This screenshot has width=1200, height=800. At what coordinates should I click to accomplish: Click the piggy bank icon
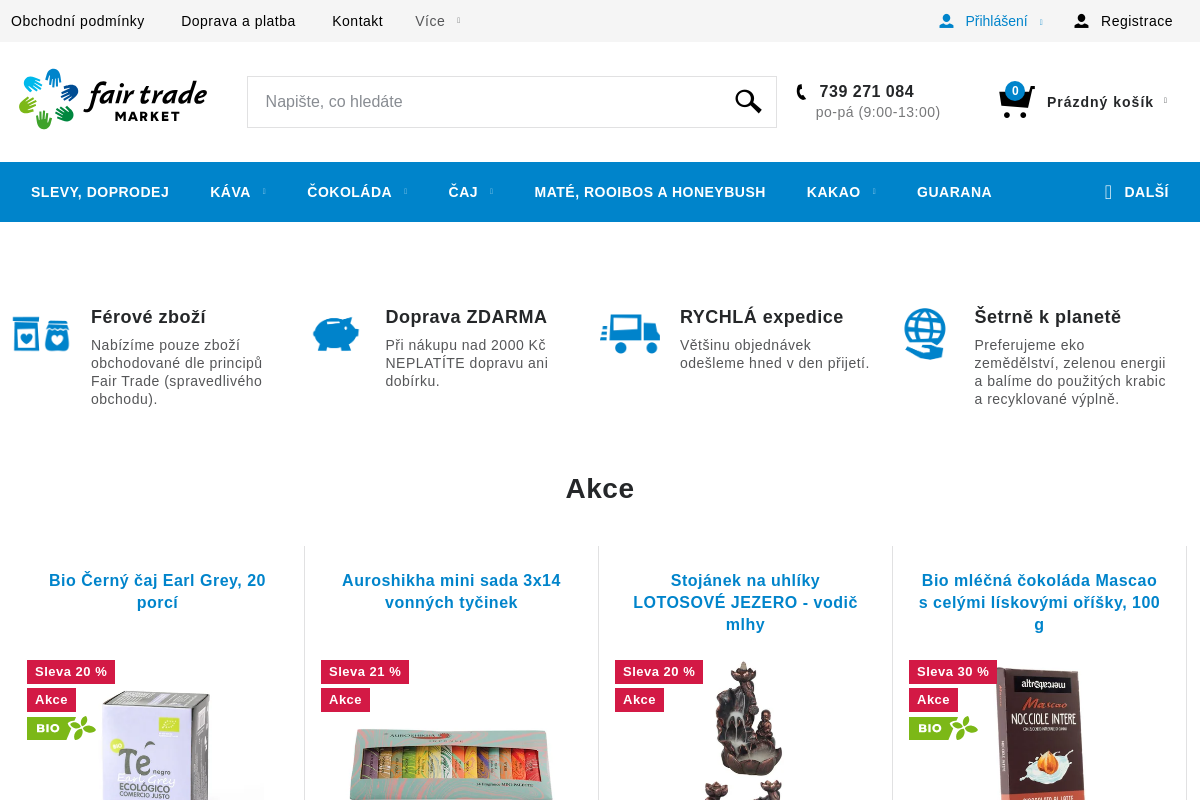tap(335, 334)
